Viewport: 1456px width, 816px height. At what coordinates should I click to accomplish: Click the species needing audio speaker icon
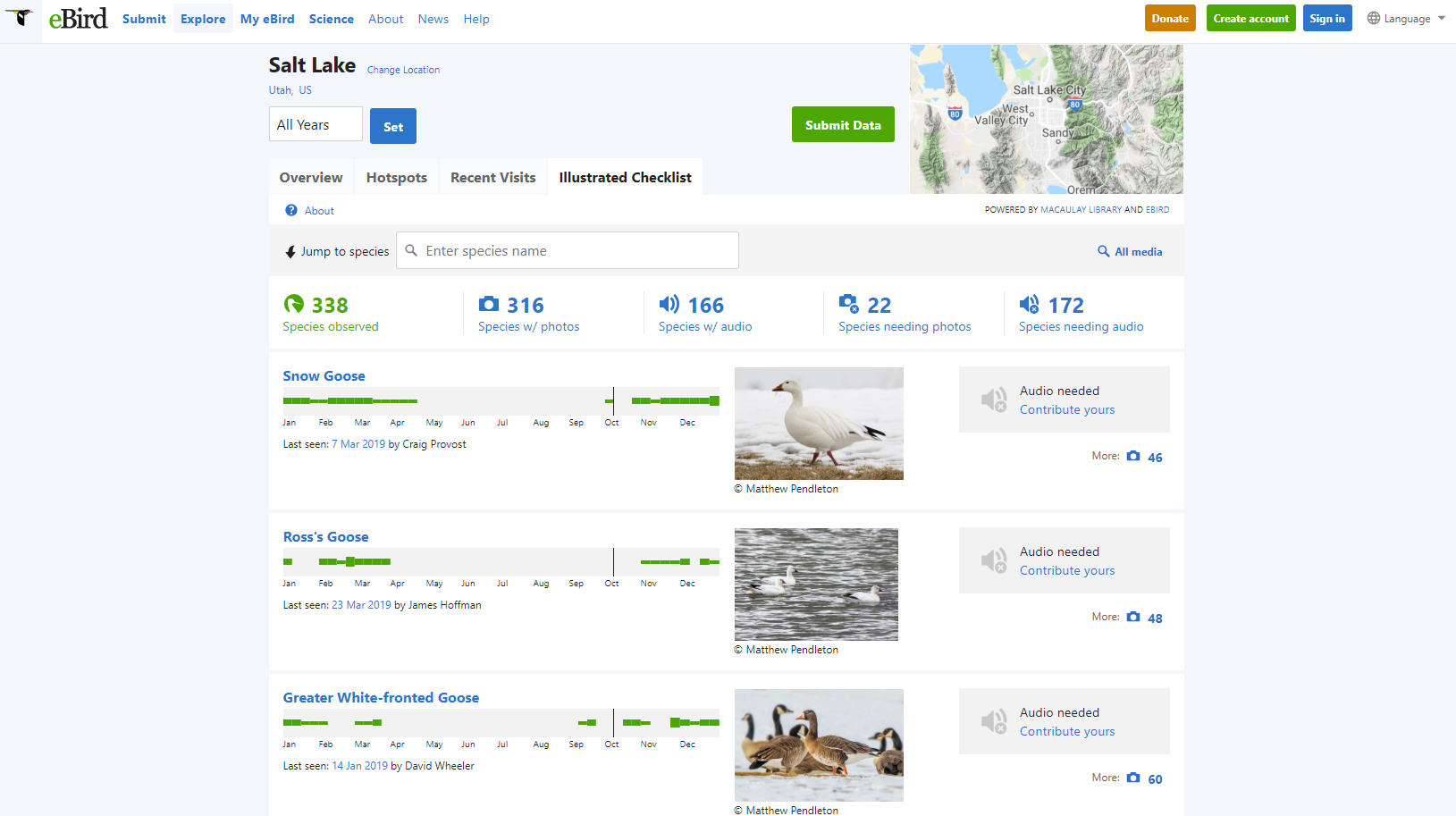(x=1029, y=305)
